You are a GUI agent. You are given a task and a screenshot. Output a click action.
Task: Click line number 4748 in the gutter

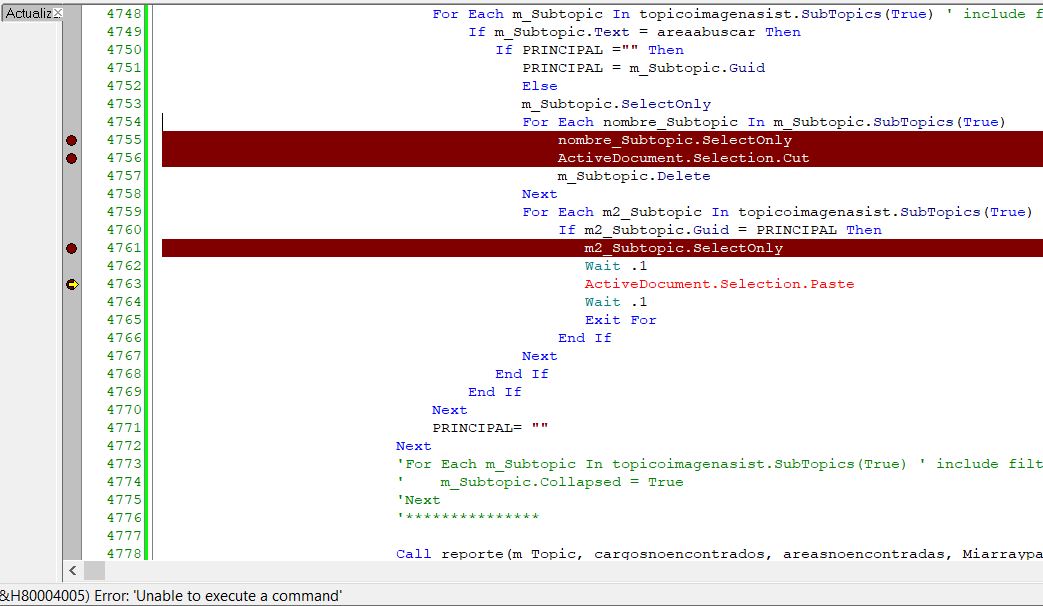click(x=124, y=14)
